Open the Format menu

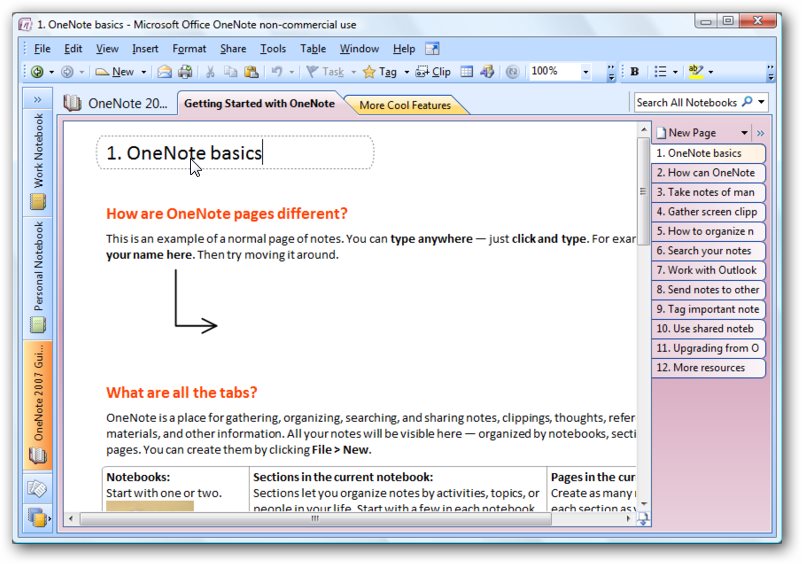[189, 49]
